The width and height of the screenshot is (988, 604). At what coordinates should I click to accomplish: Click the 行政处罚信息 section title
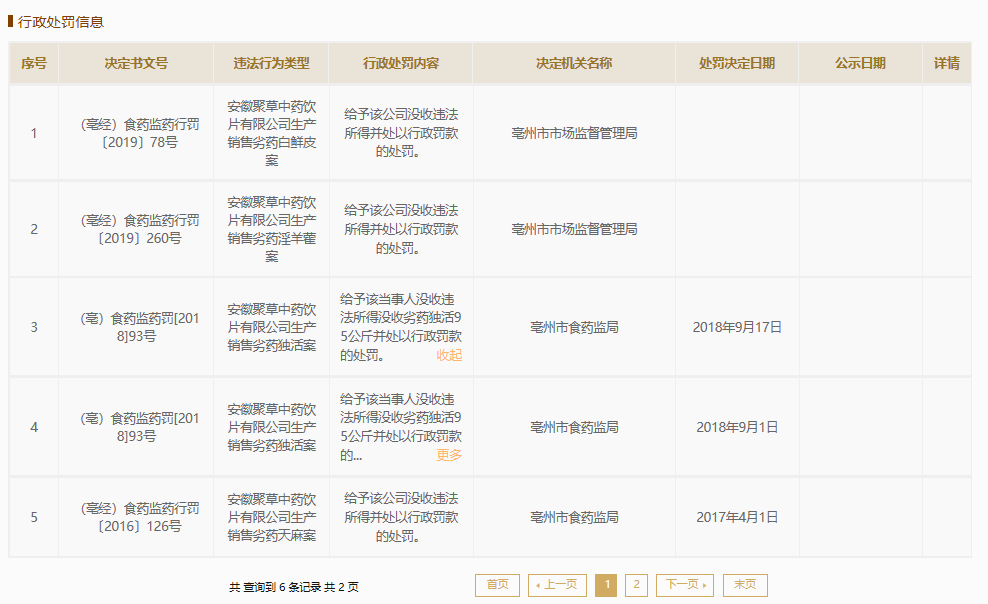[60, 21]
